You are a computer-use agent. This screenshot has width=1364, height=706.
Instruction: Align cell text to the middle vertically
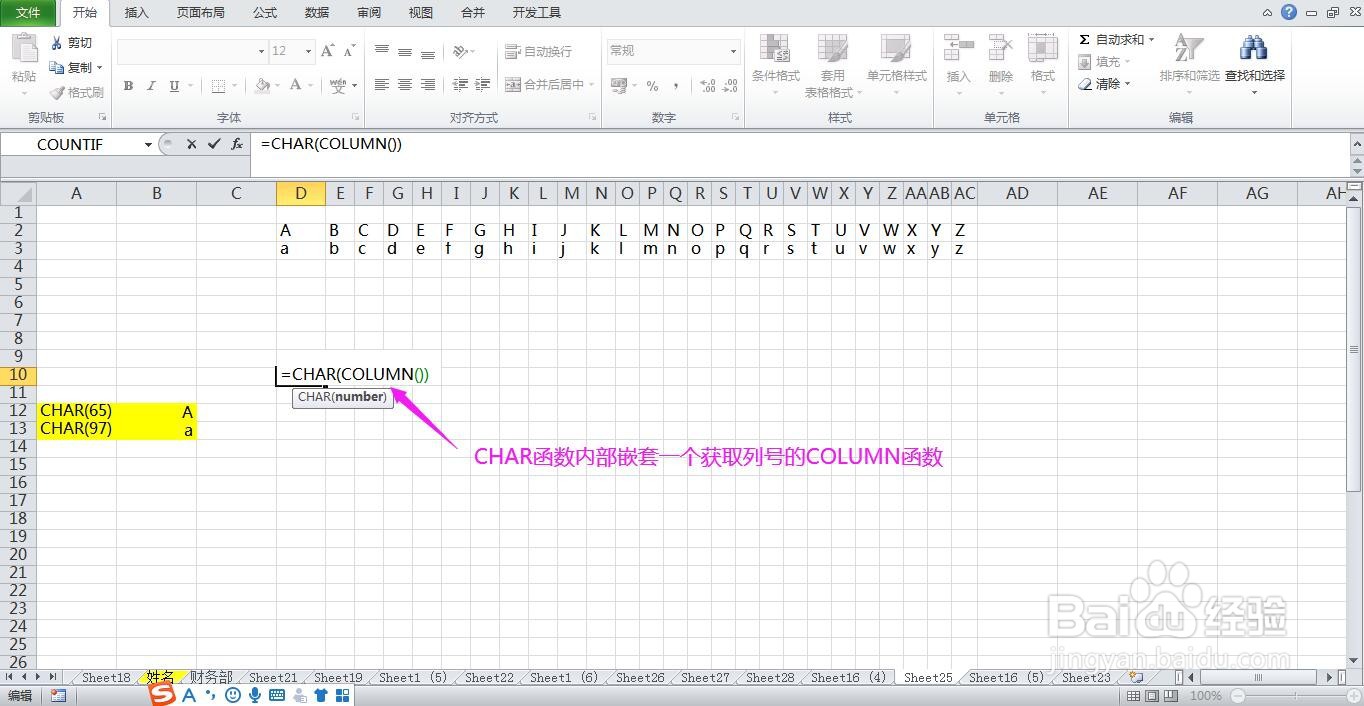pyautogui.click(x=405, y=51)
